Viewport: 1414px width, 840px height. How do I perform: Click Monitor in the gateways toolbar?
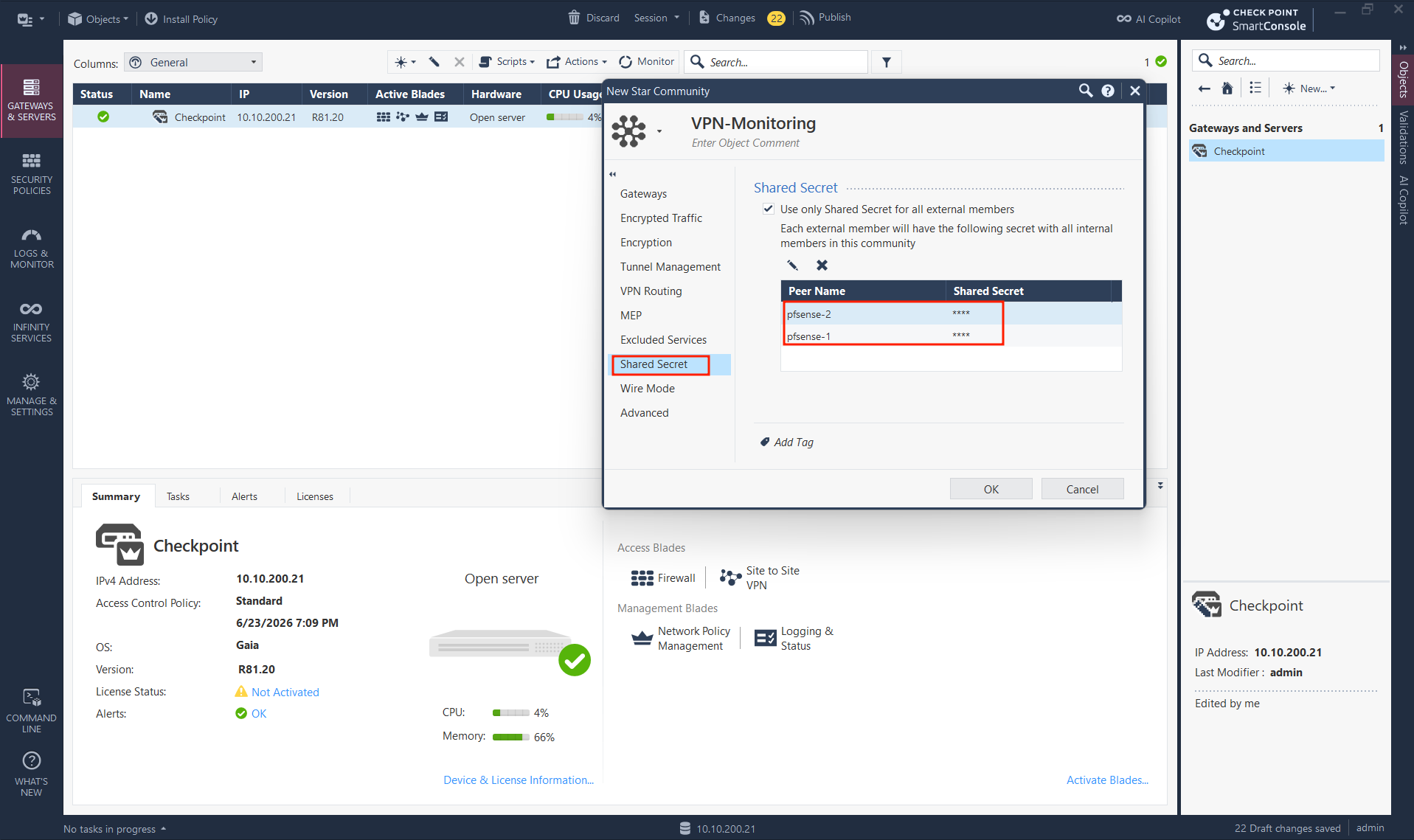[647, 62]
